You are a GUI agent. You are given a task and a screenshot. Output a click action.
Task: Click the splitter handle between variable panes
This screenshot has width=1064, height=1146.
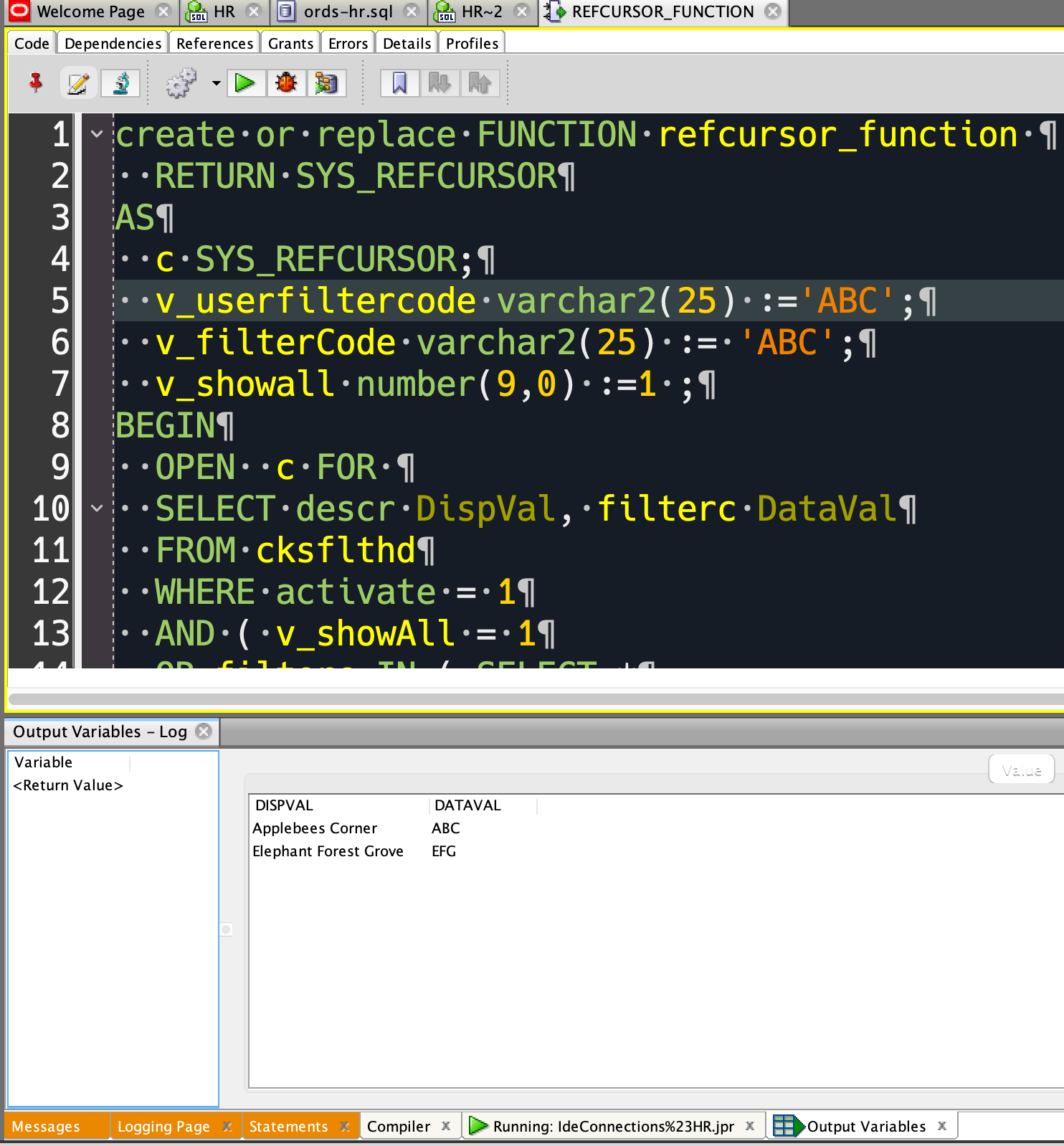tap(227, 929)
